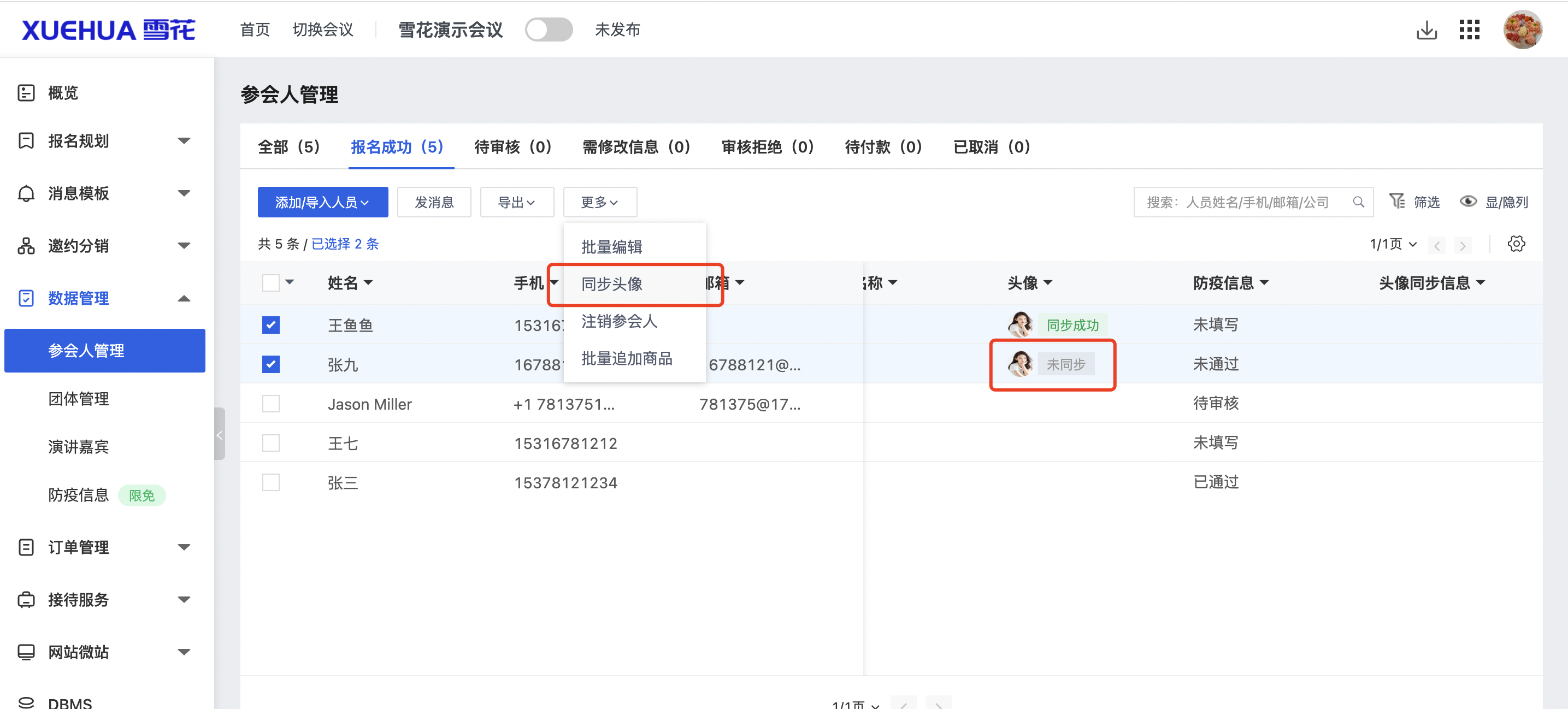Expand 网站微站 sidebar section
The height and width of the screenshot is (709, 1568).
tap(184, 652)
